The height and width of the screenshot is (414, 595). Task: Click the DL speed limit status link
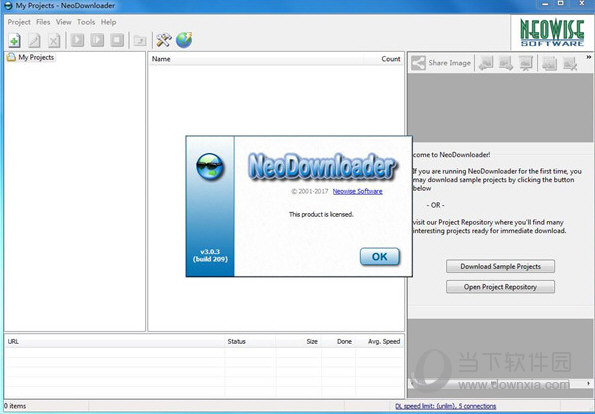[x=445, y=406]
